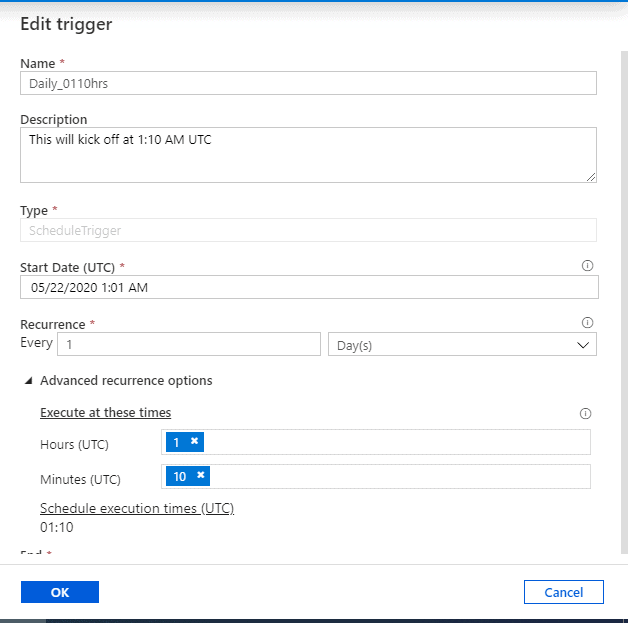Click the disabled ScheduleTrigger type field
The image size is (628, 623).
tap(308, 230)
